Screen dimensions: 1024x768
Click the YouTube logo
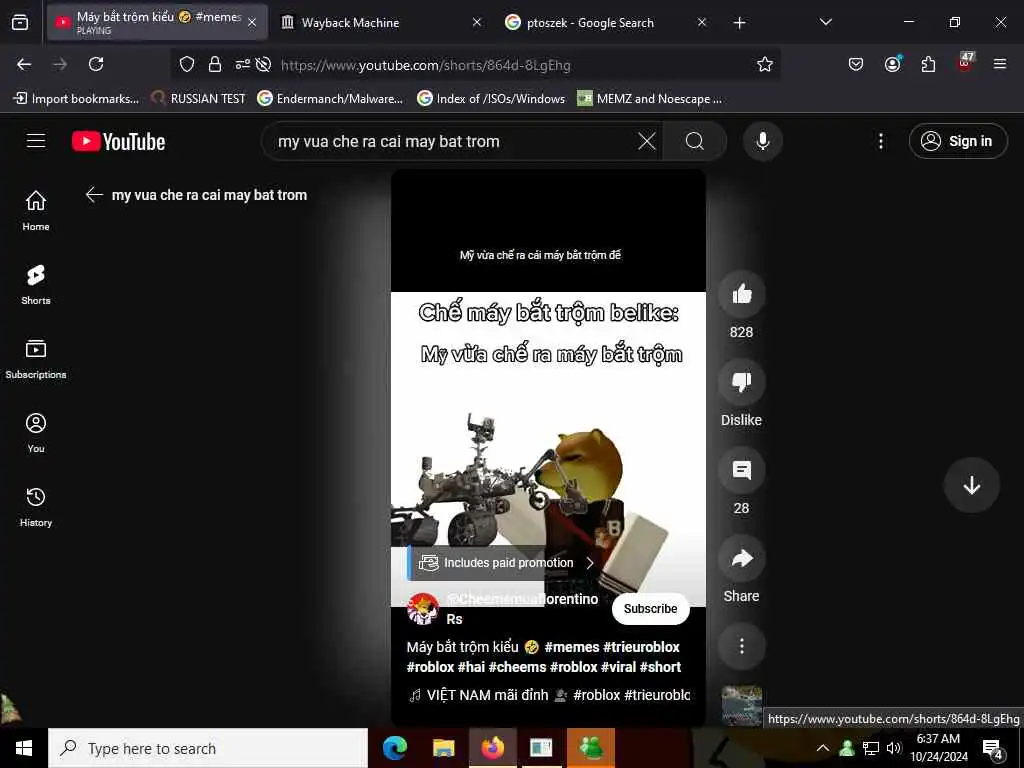pos(118,141)
